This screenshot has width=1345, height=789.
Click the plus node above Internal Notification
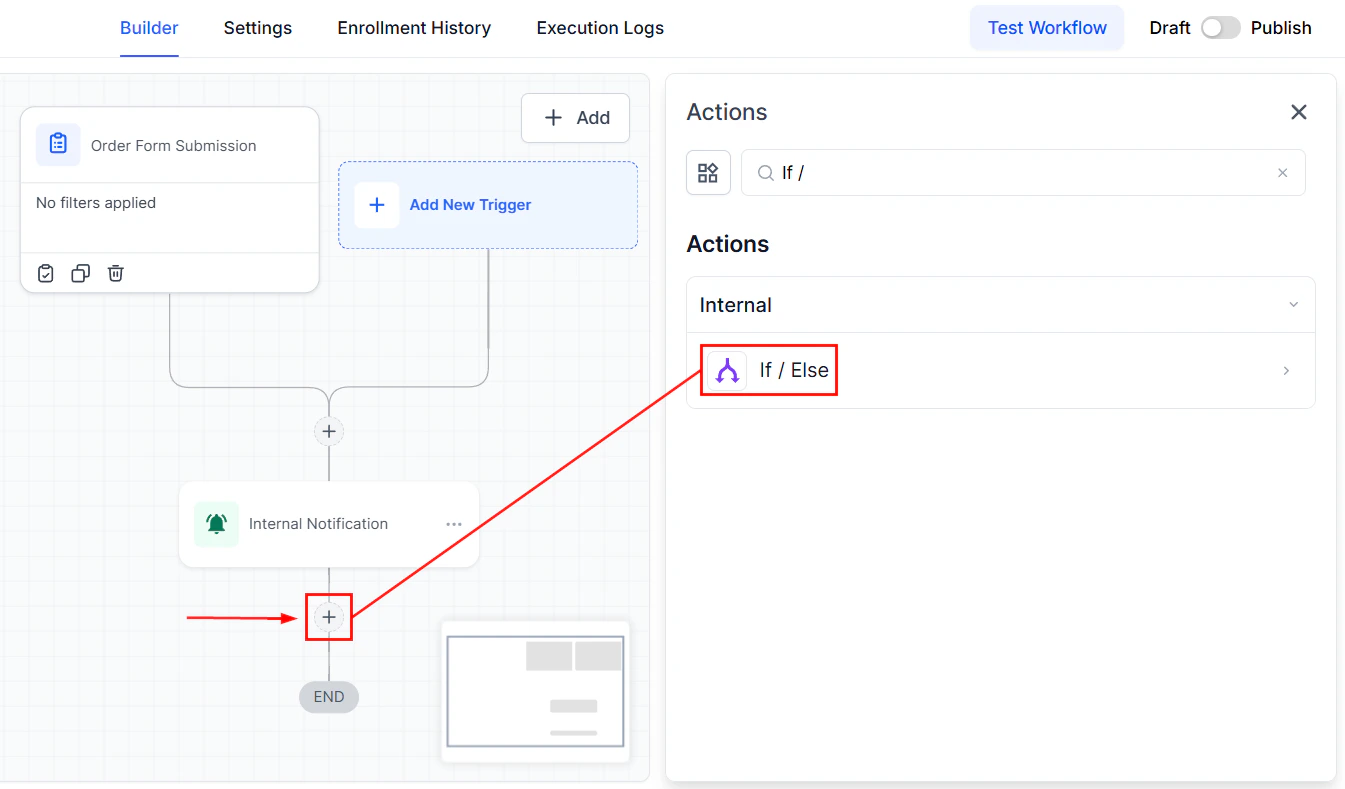(x=329, y=432)
